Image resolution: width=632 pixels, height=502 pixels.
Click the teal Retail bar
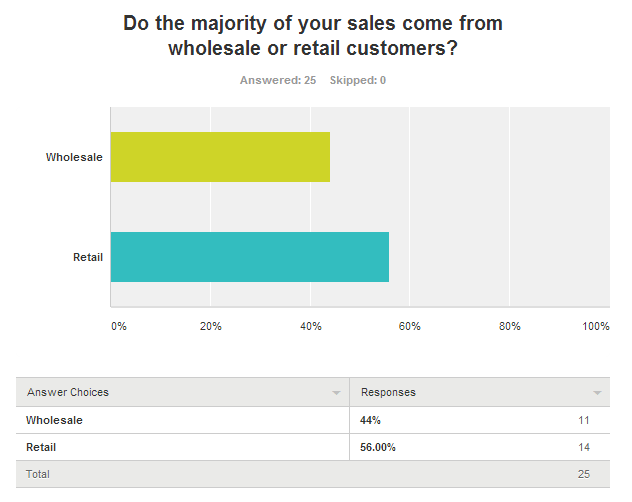[249, 257]
